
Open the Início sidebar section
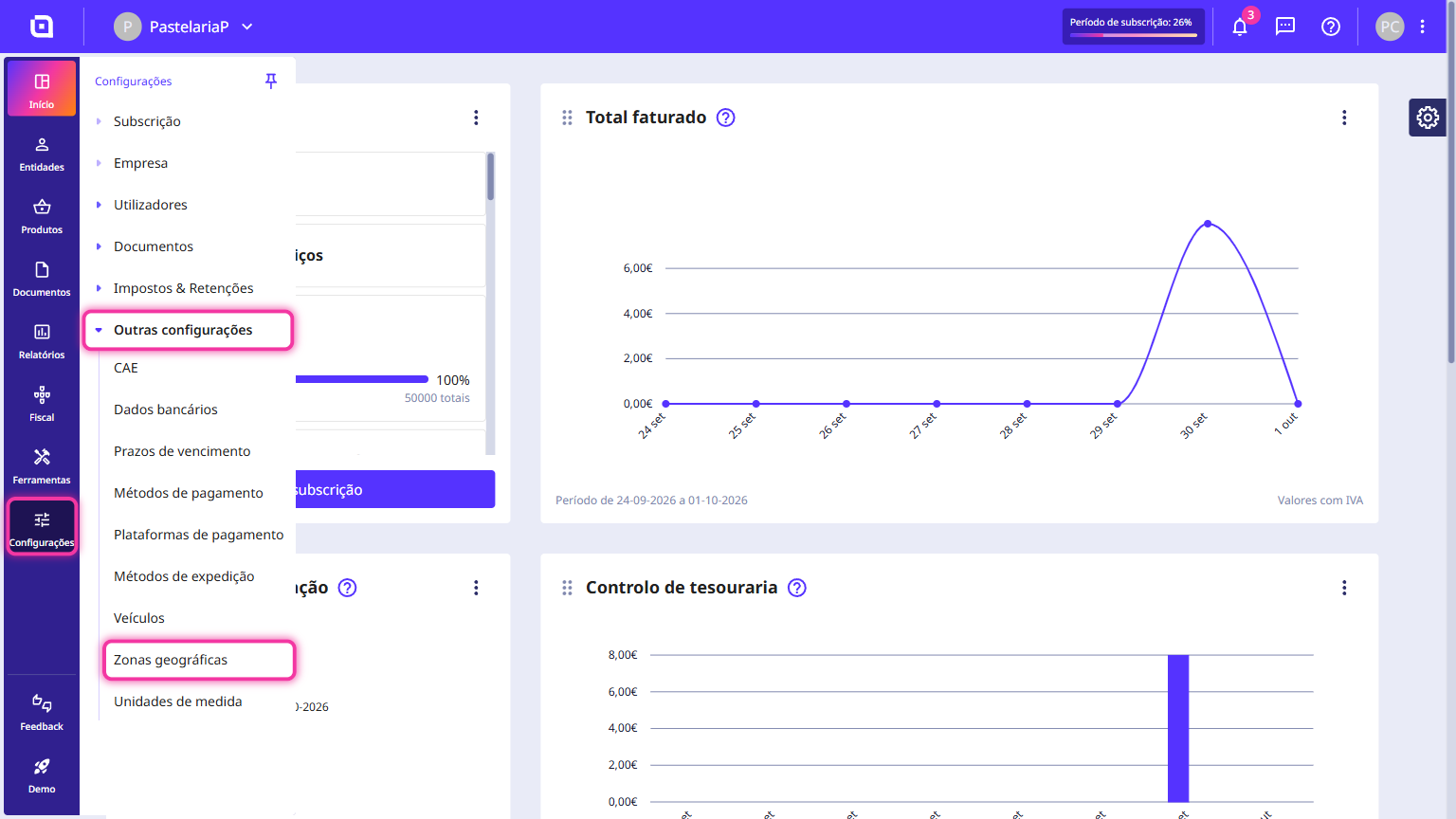(42, 89)
